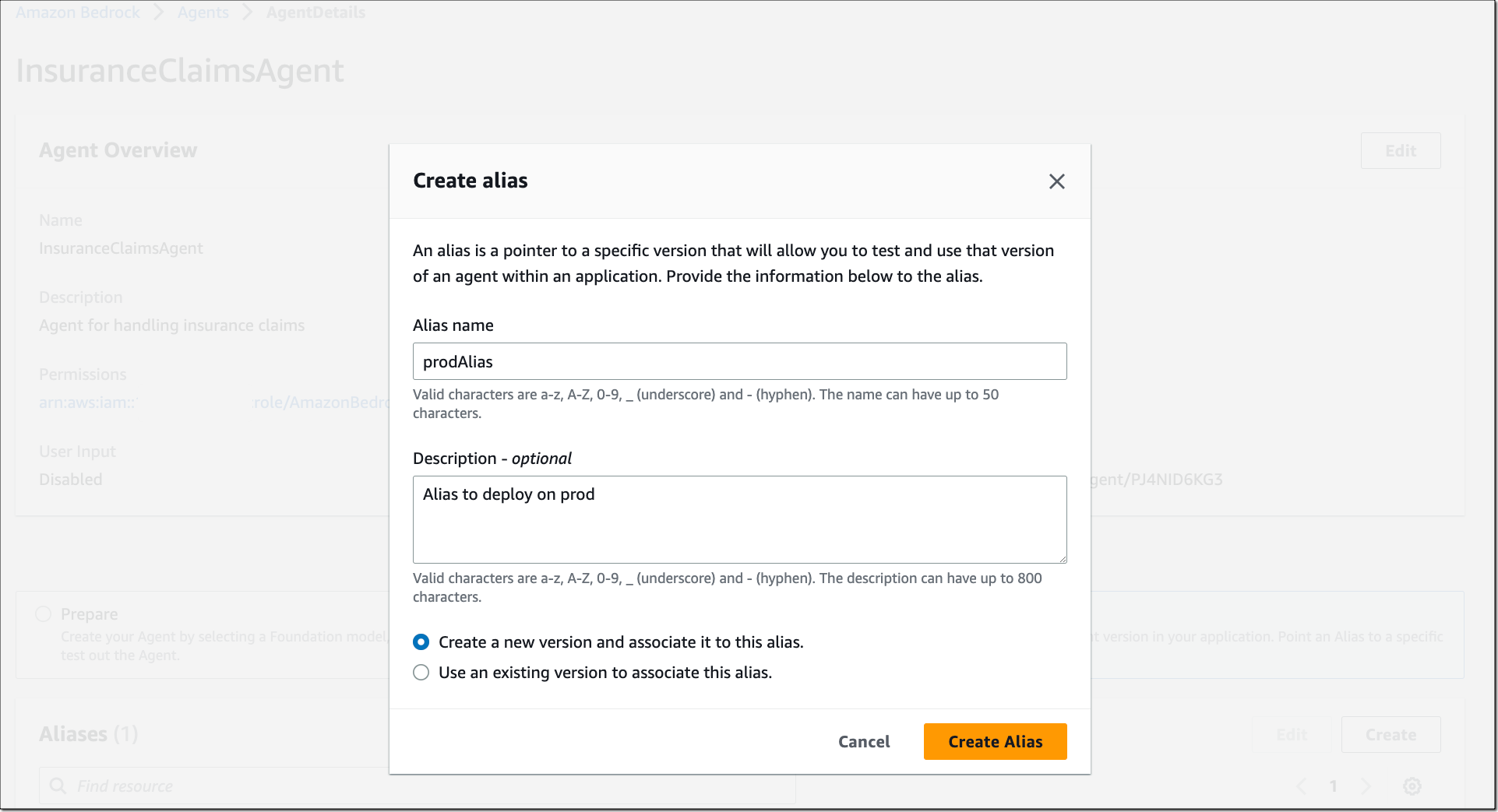This screenshot has width=1498, height=812.
Task: Click the search magnifier in Find resource
Action: [x=57, y=786]
